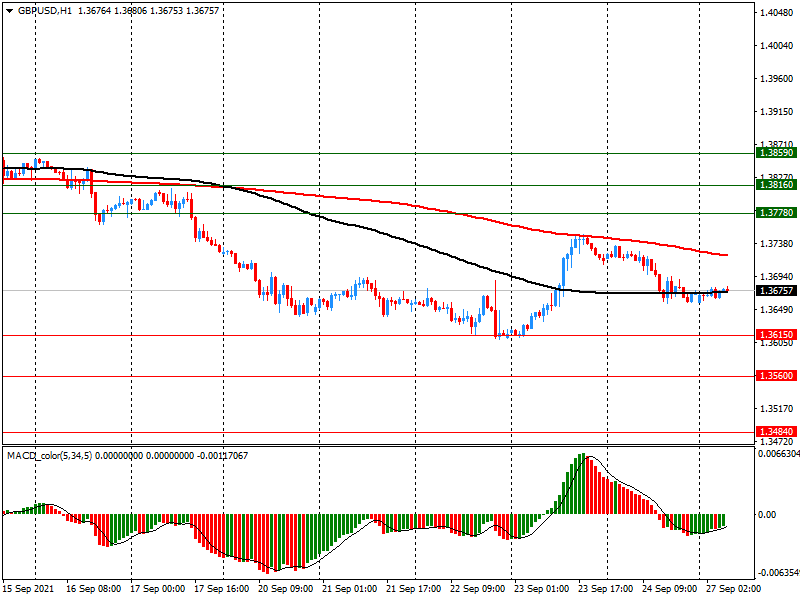The width and height of the screenshot is (800, 600).
Task: Select the 1.38160 green level label
Action: click(x=776, y=185)
